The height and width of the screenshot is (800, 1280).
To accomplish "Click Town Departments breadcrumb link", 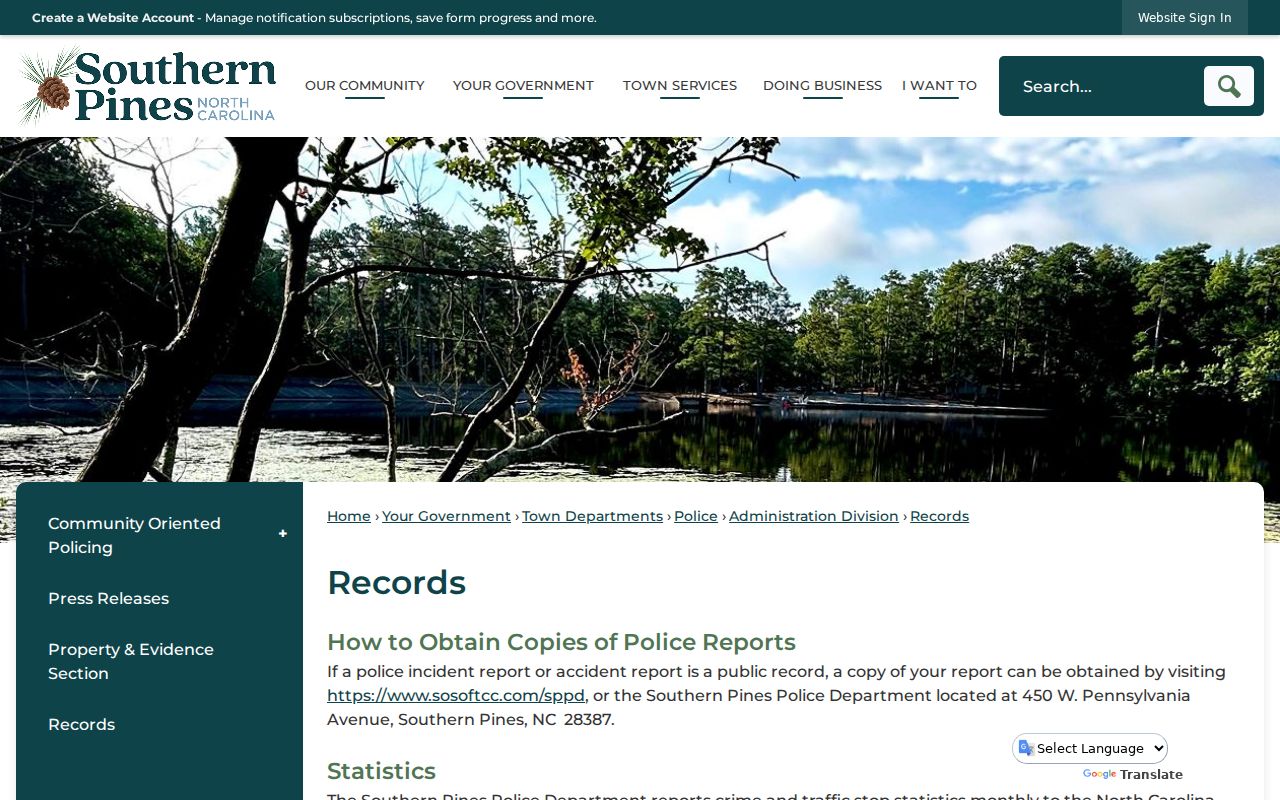I will pyautogui.click(x=592, y=516).
